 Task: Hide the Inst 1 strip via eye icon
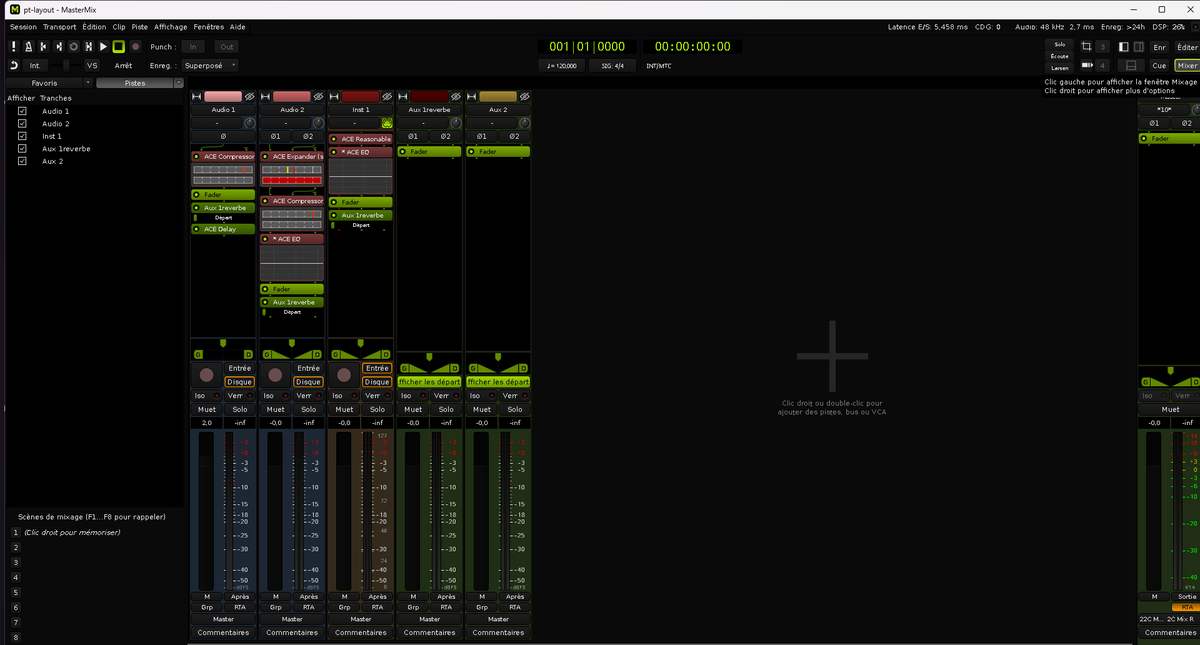(x=387, y=97)
